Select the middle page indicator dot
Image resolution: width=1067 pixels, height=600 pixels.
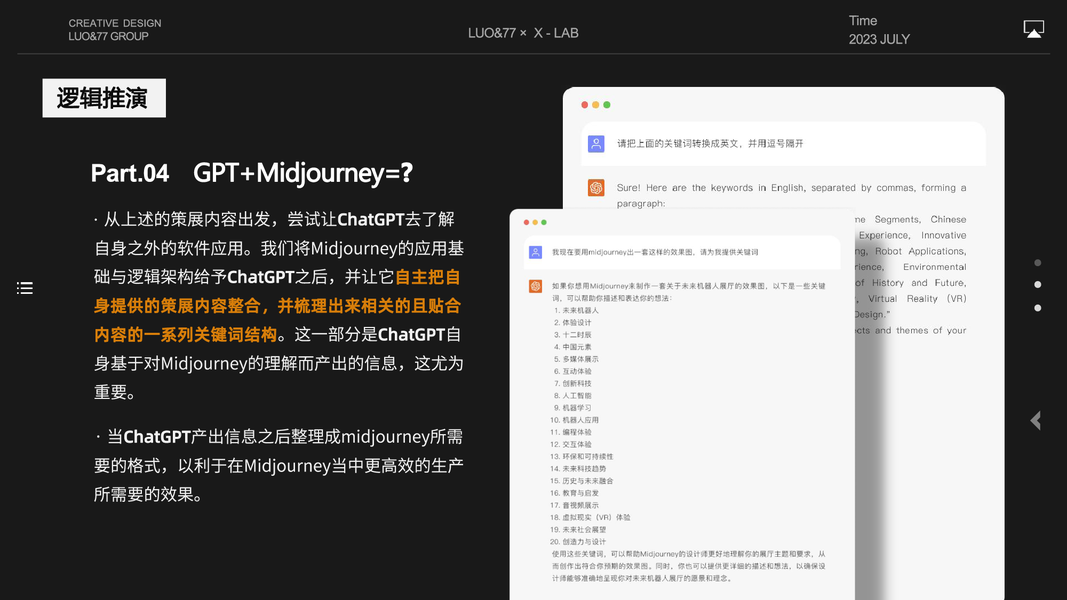pos(1037,284)
